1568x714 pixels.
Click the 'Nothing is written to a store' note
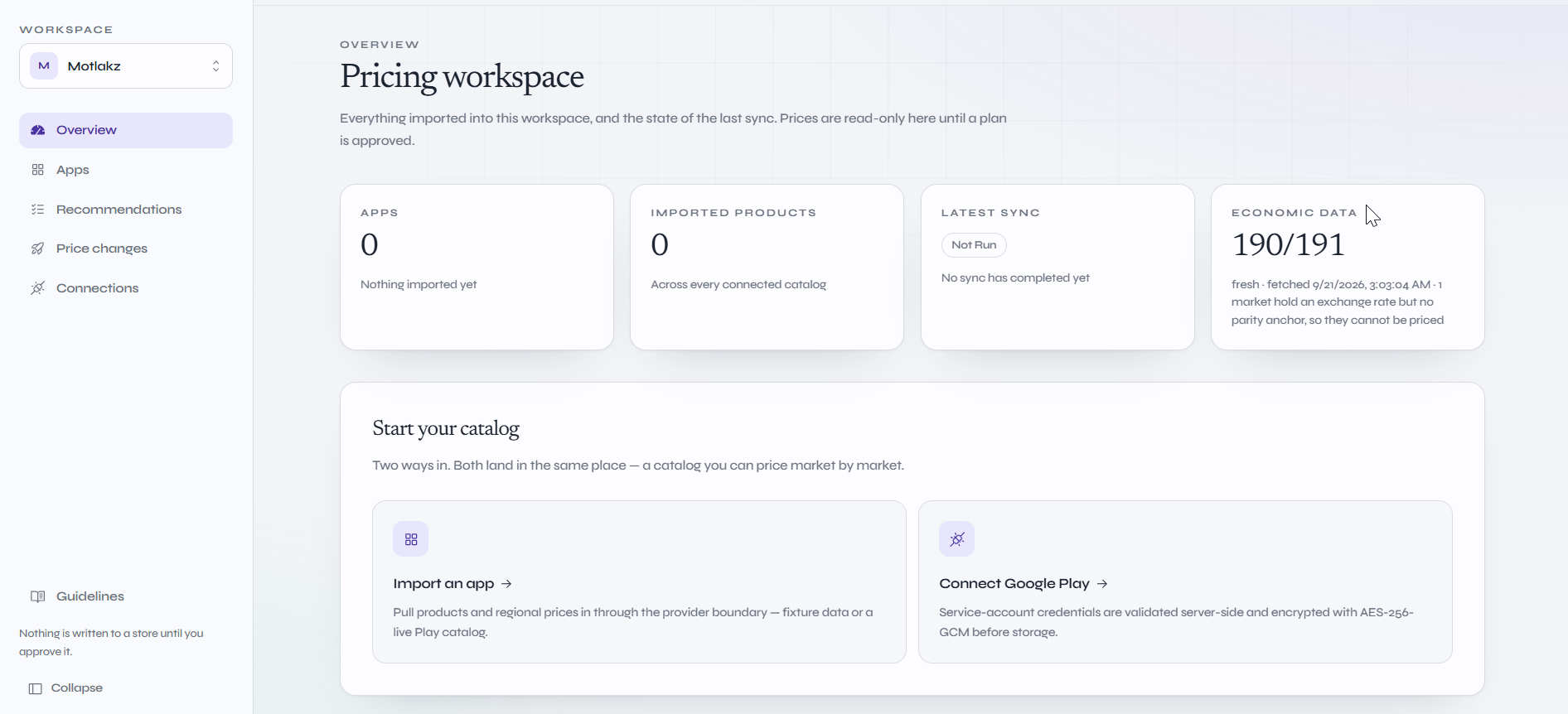[111, 643]
